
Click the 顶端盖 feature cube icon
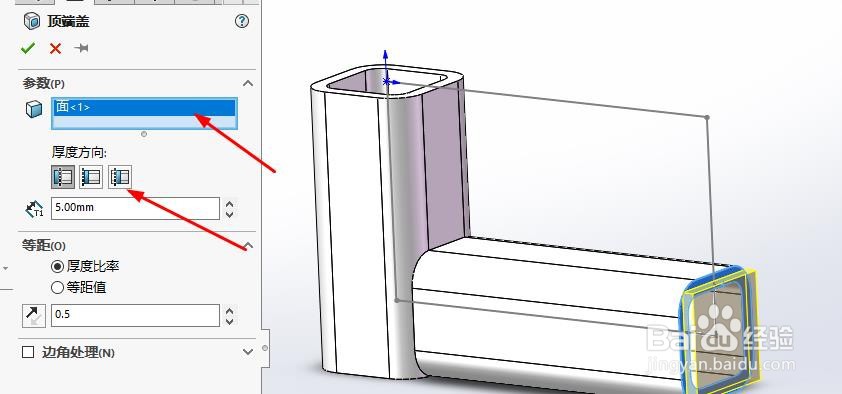pos(32,21)
